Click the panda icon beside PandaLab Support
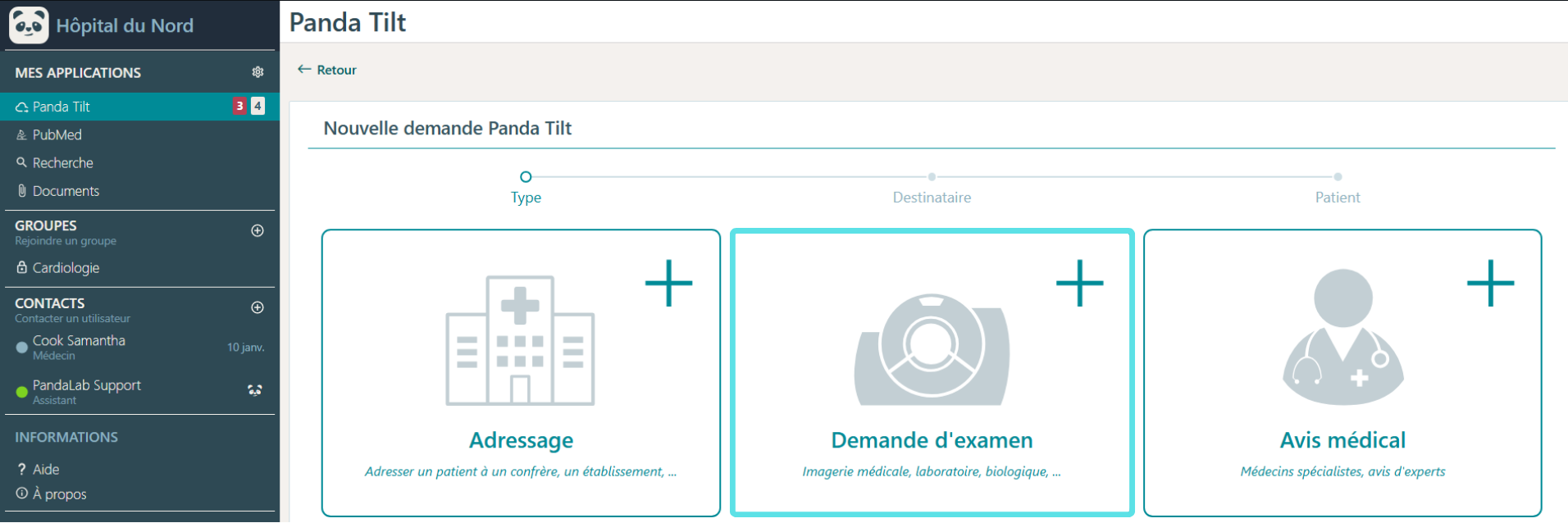 point(255,390)
